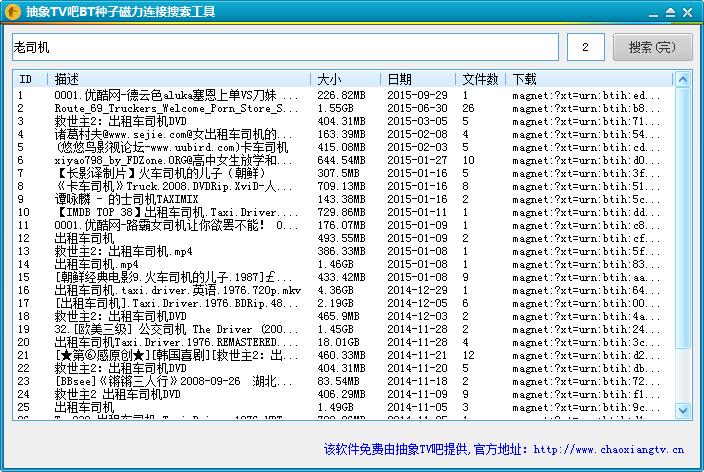Screen dimensions: 704x472
Task: Sort by the 下载 column header
Action: click(589, 79)
